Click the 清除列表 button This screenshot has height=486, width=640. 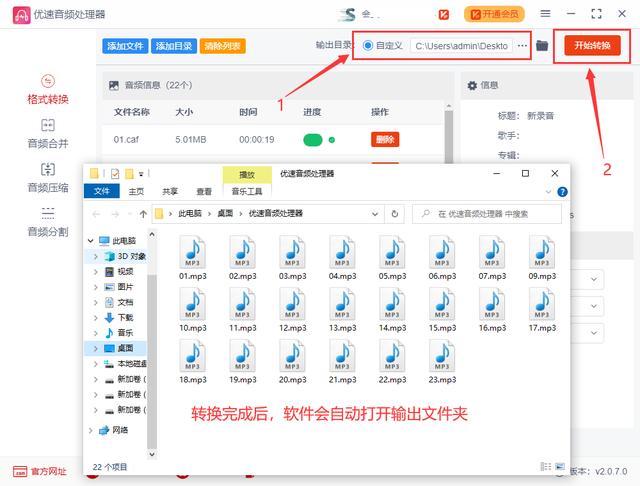point(222,46)
